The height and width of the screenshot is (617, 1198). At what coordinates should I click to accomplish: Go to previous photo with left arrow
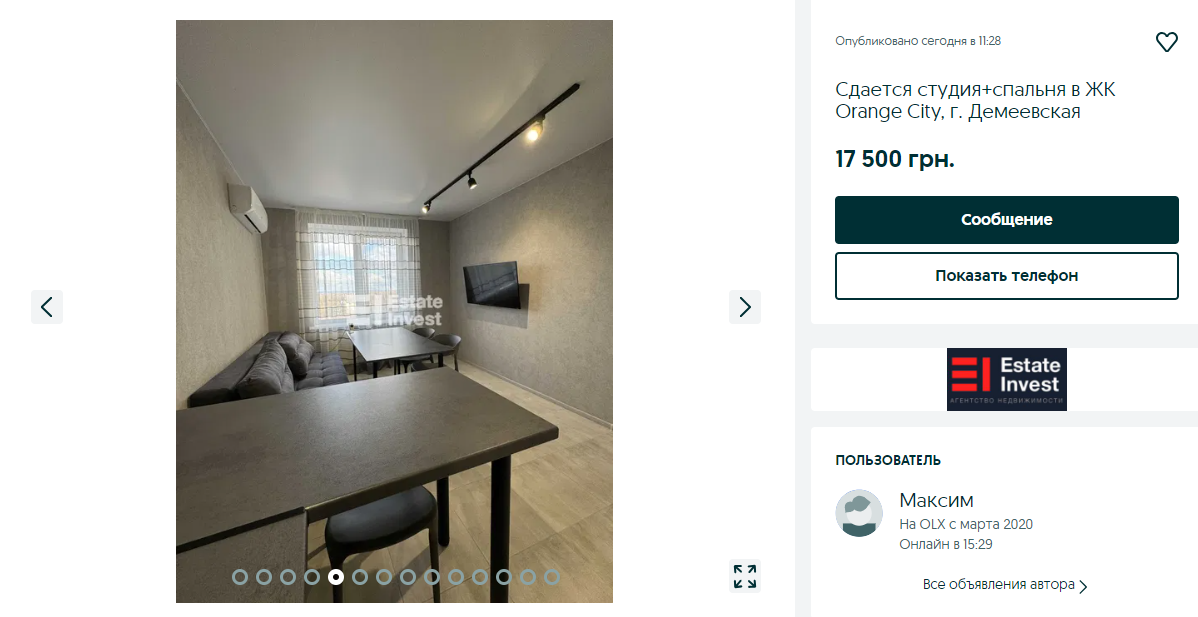[47, 307]
